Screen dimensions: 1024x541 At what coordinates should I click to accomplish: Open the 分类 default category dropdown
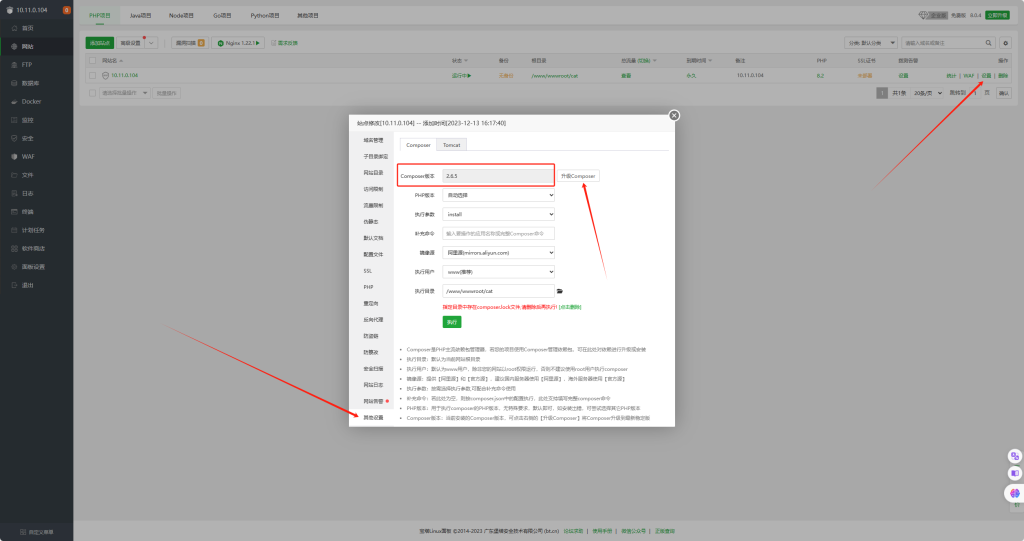point(871,43)
